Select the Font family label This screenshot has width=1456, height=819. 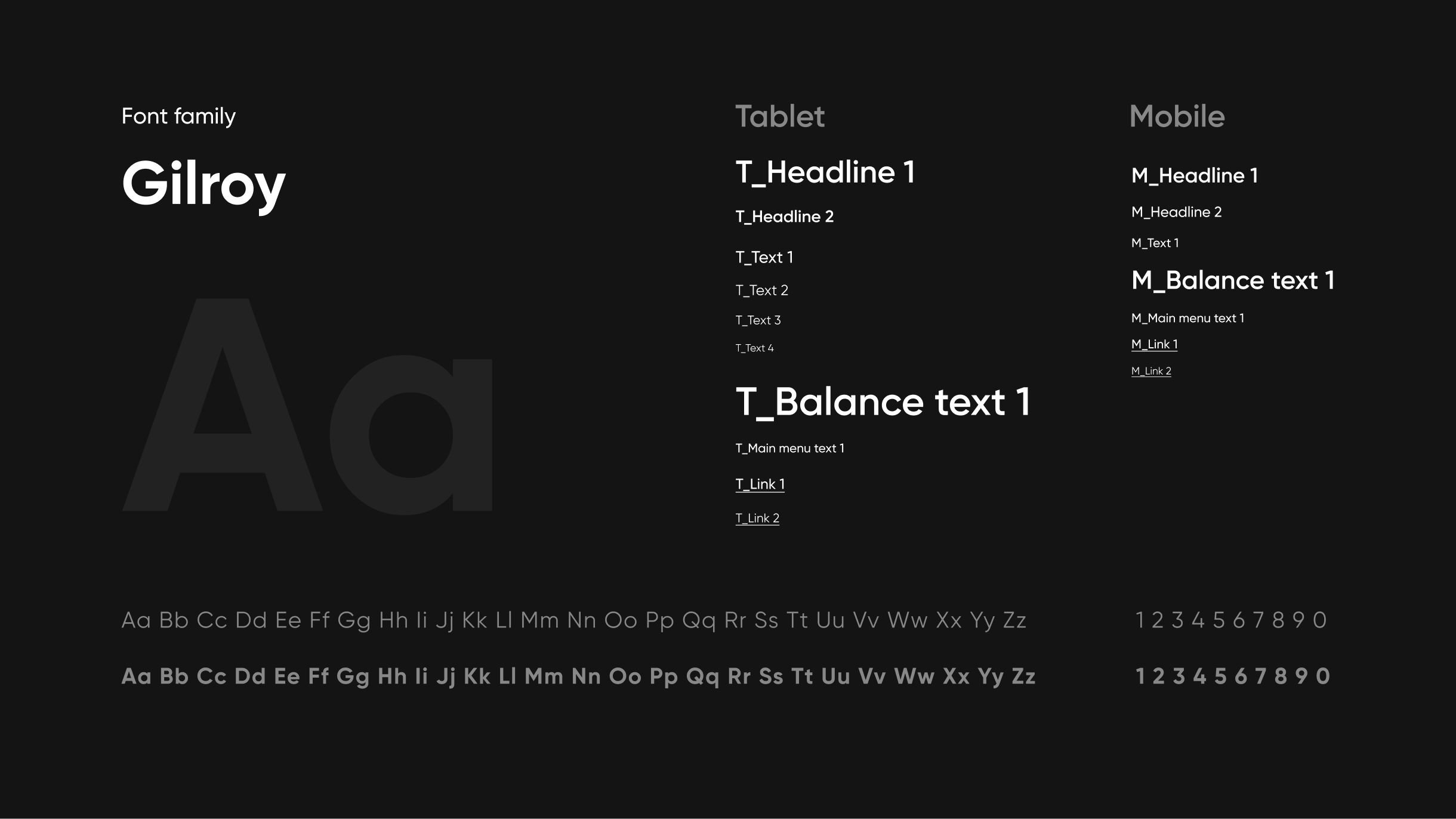[178, 116]
